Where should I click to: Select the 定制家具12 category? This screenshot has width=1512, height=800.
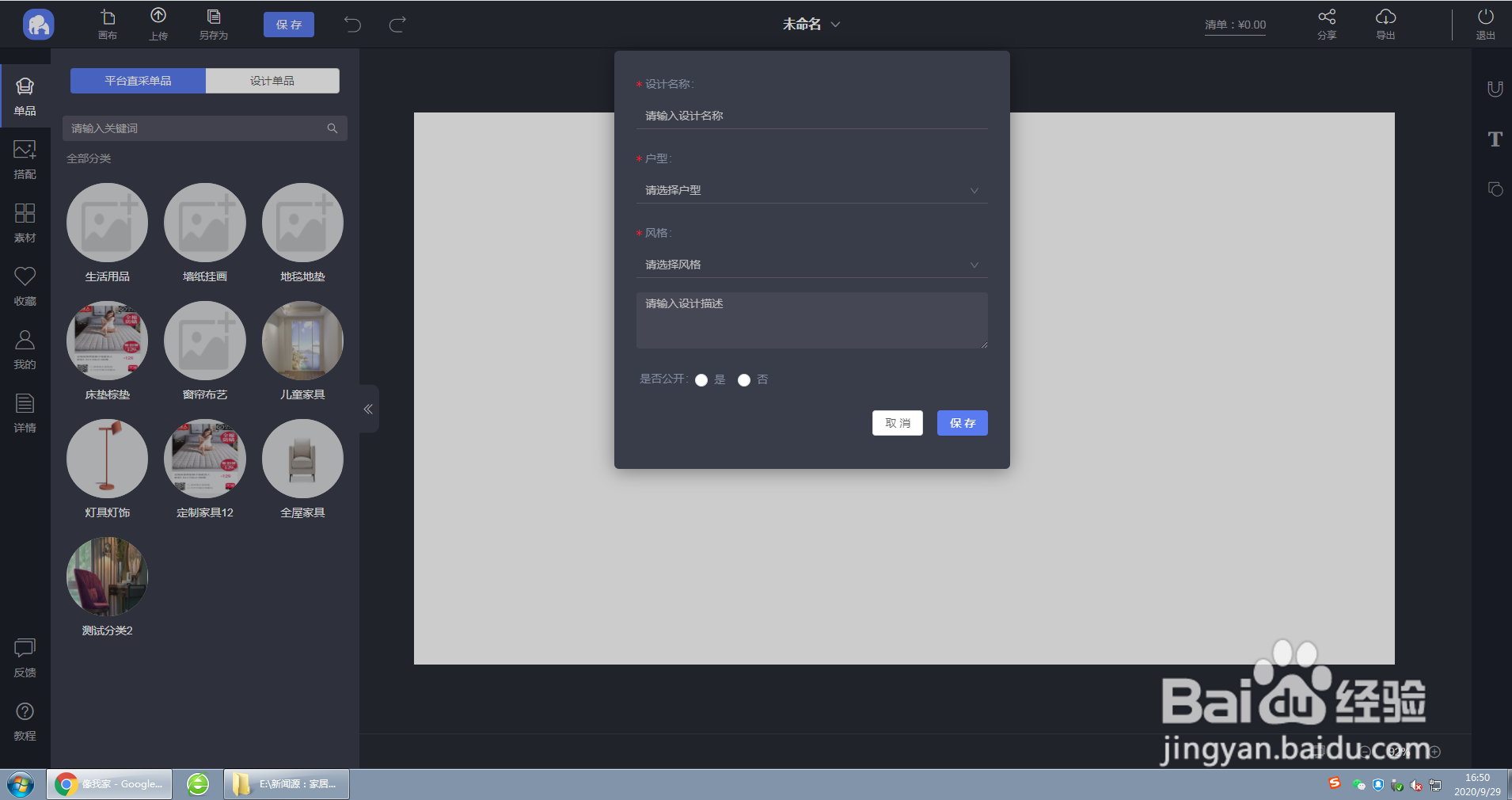[205, 469]
